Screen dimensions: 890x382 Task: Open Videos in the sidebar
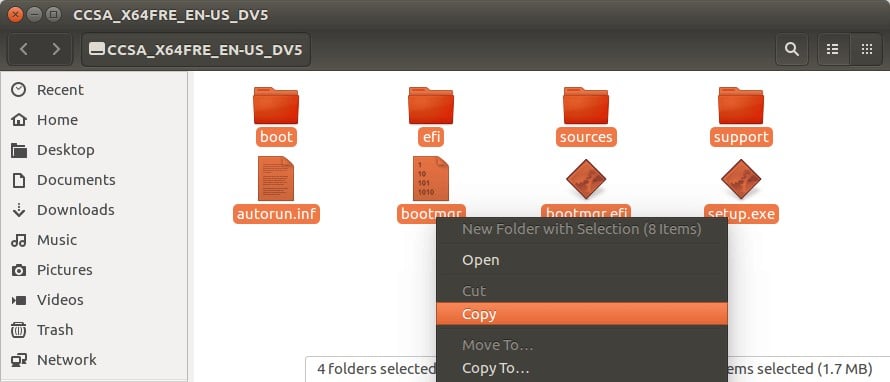pyautogui.click(x=94, y=300)
